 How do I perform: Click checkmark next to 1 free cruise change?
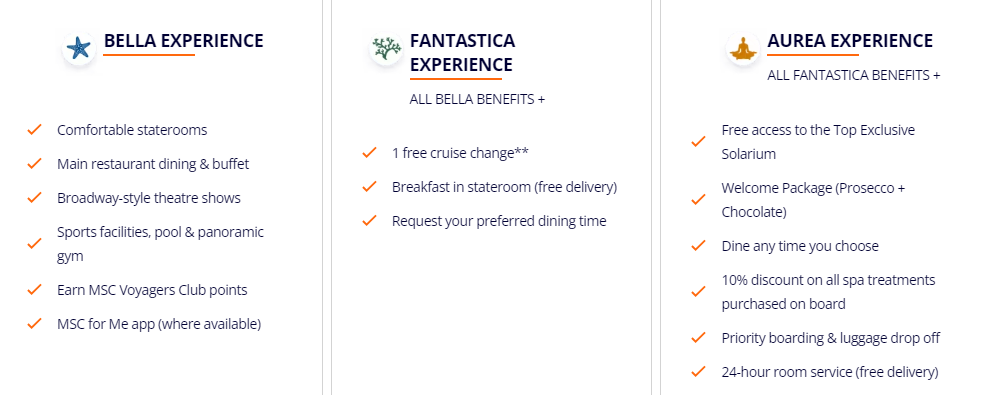369,153
